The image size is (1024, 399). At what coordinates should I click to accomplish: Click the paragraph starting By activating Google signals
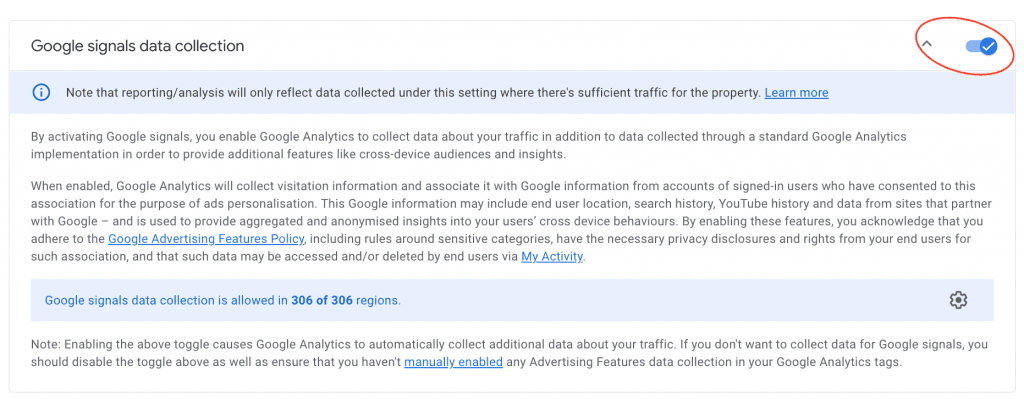tap(468, 145)
